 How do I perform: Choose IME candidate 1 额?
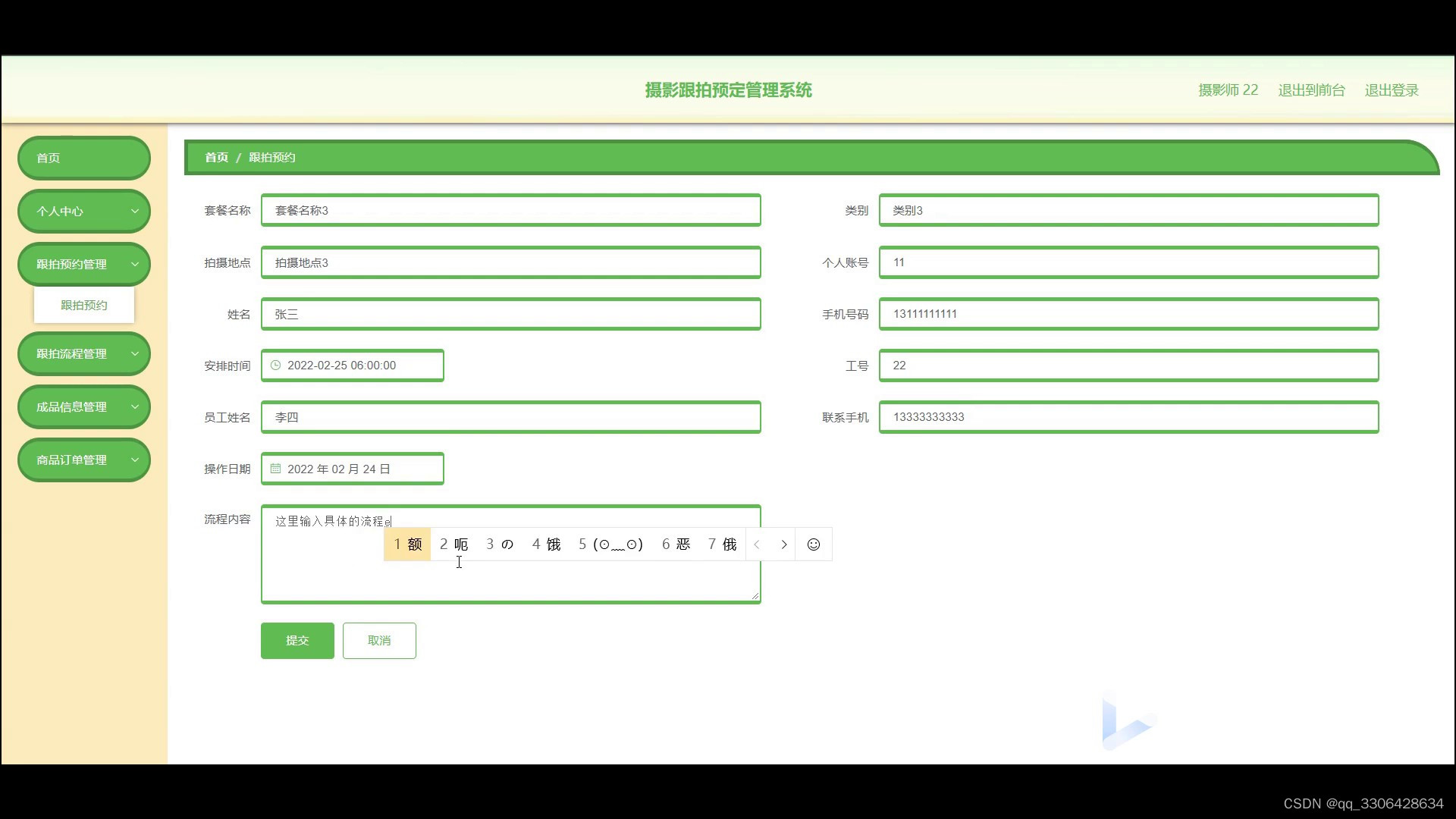(407, 544)
